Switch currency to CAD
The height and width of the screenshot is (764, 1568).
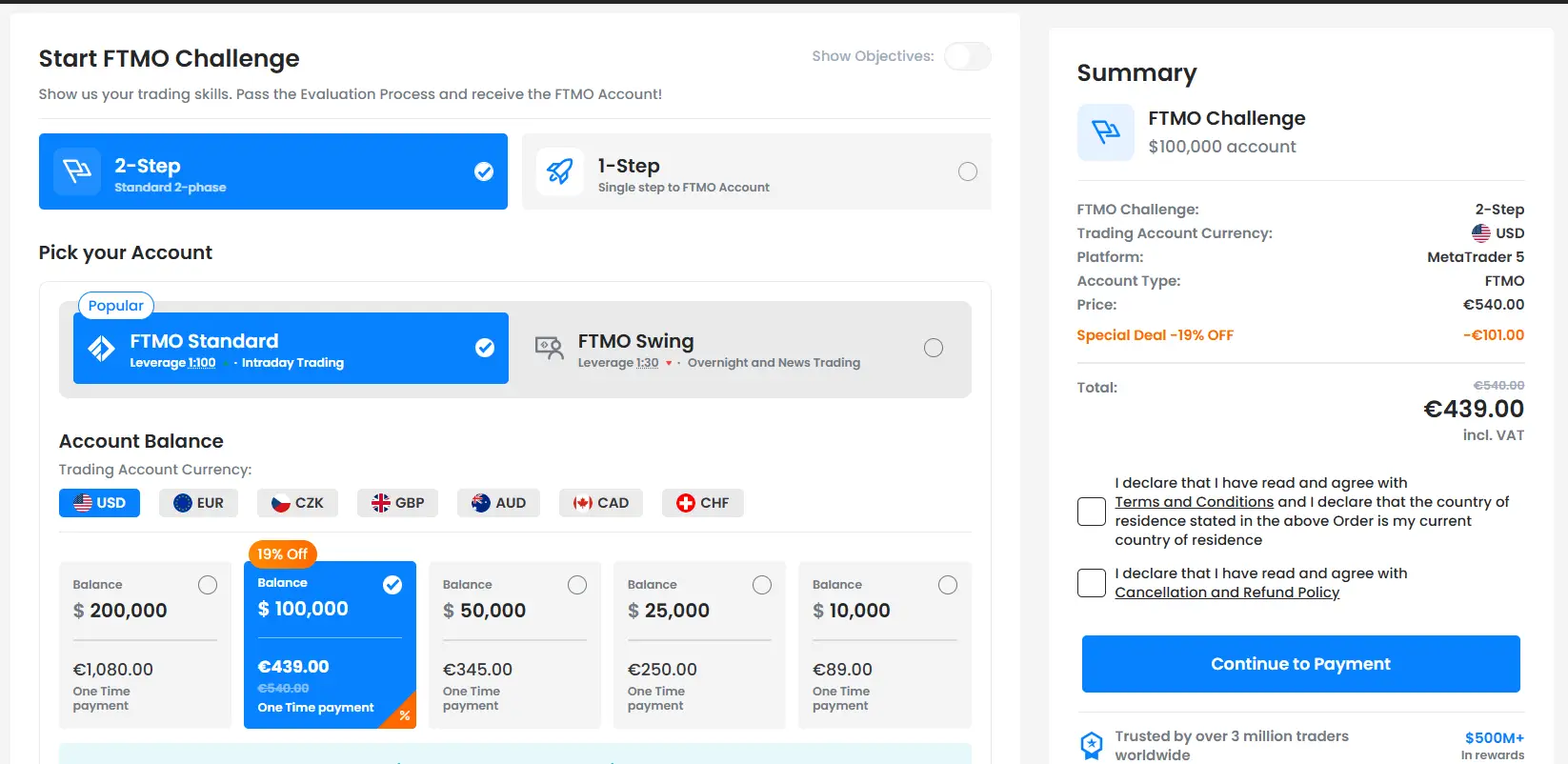click(601, 503)
